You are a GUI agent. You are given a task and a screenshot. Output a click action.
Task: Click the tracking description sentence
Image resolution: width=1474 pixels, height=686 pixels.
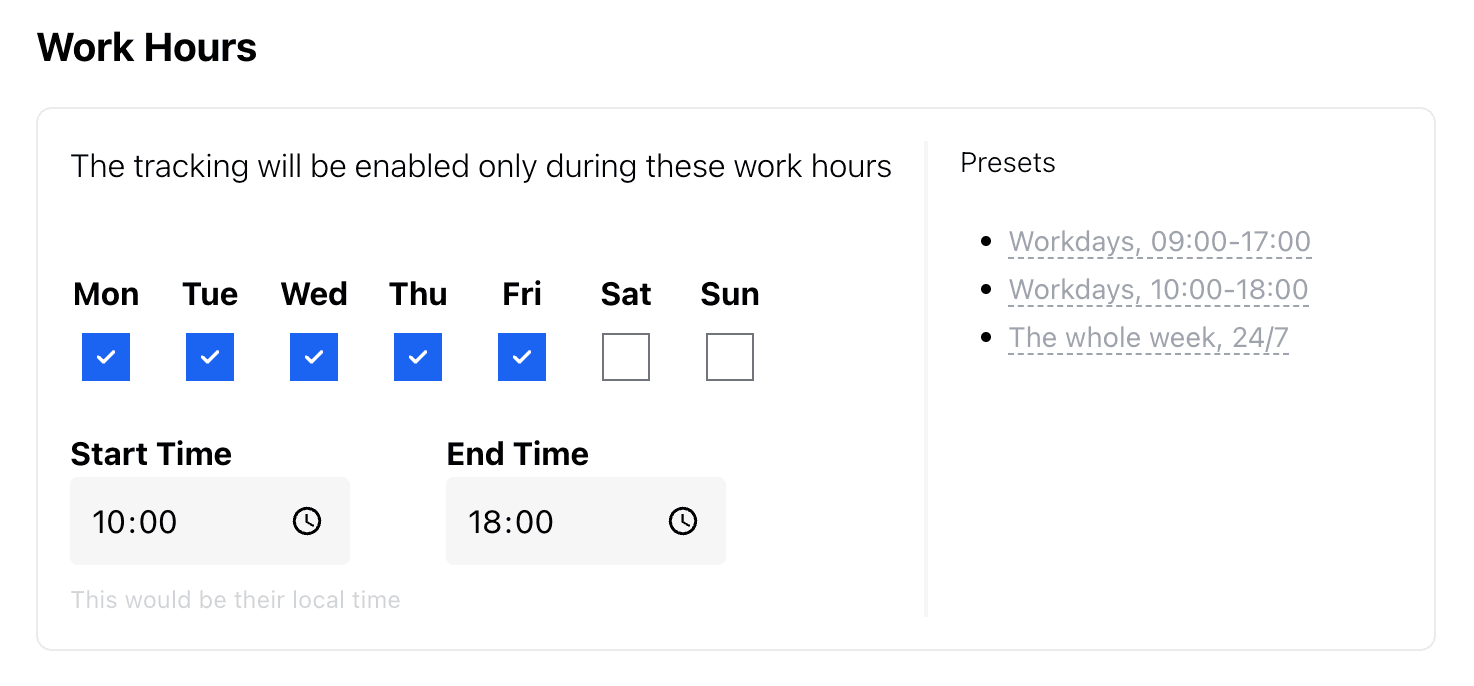coord(480,166)
